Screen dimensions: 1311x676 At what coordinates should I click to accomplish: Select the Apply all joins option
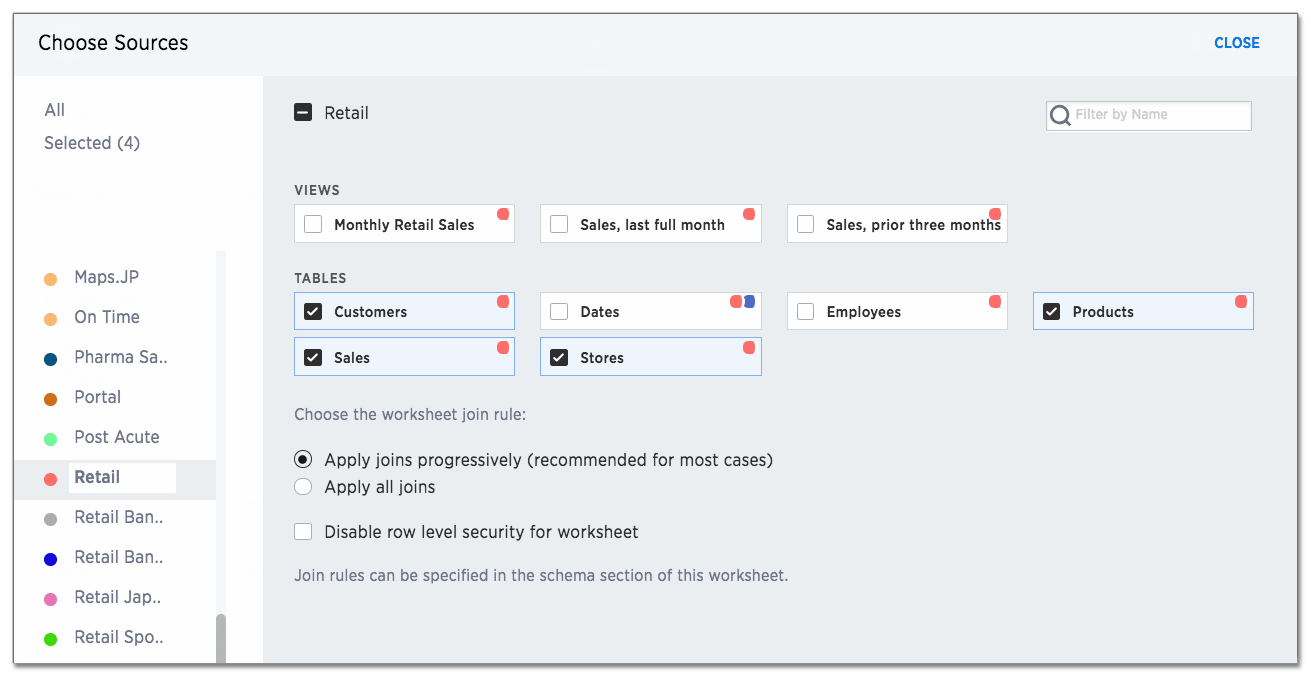(303, 487)
